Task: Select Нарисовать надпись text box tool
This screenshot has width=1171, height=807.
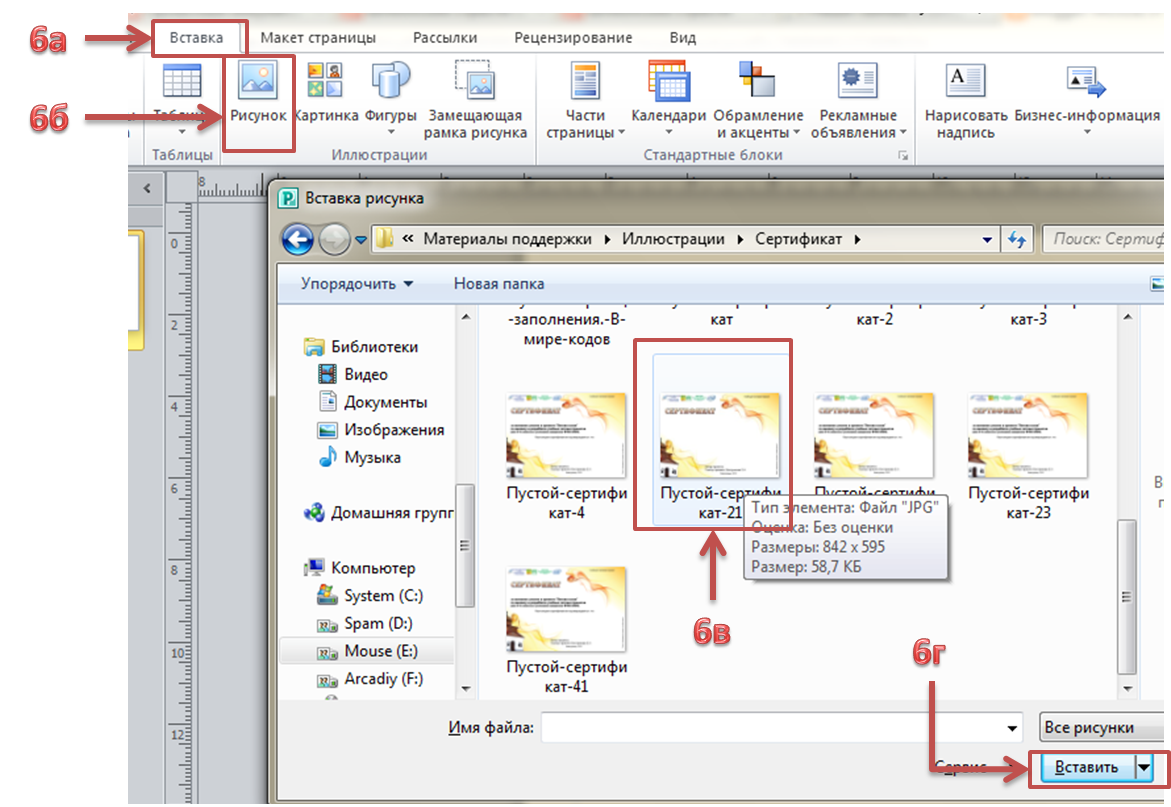Action: (x=966, y=100)
